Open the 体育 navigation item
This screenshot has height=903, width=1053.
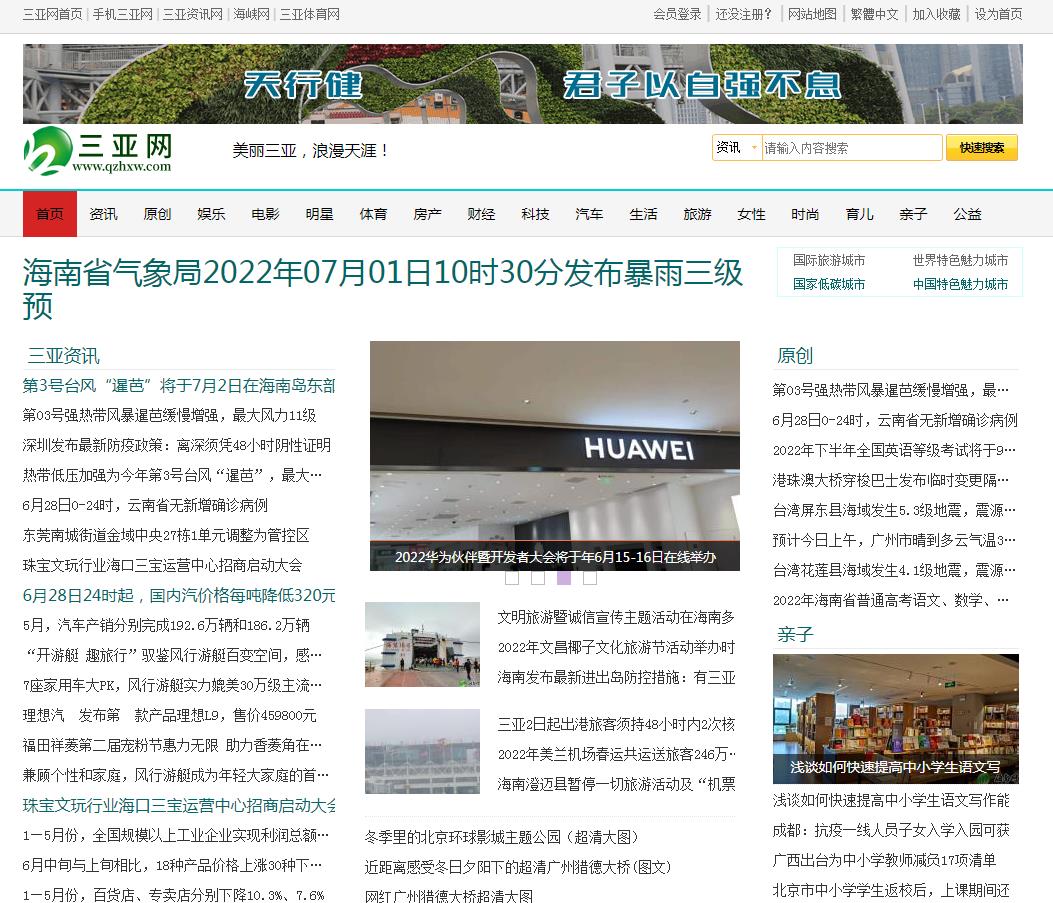(x=373, y=214)
